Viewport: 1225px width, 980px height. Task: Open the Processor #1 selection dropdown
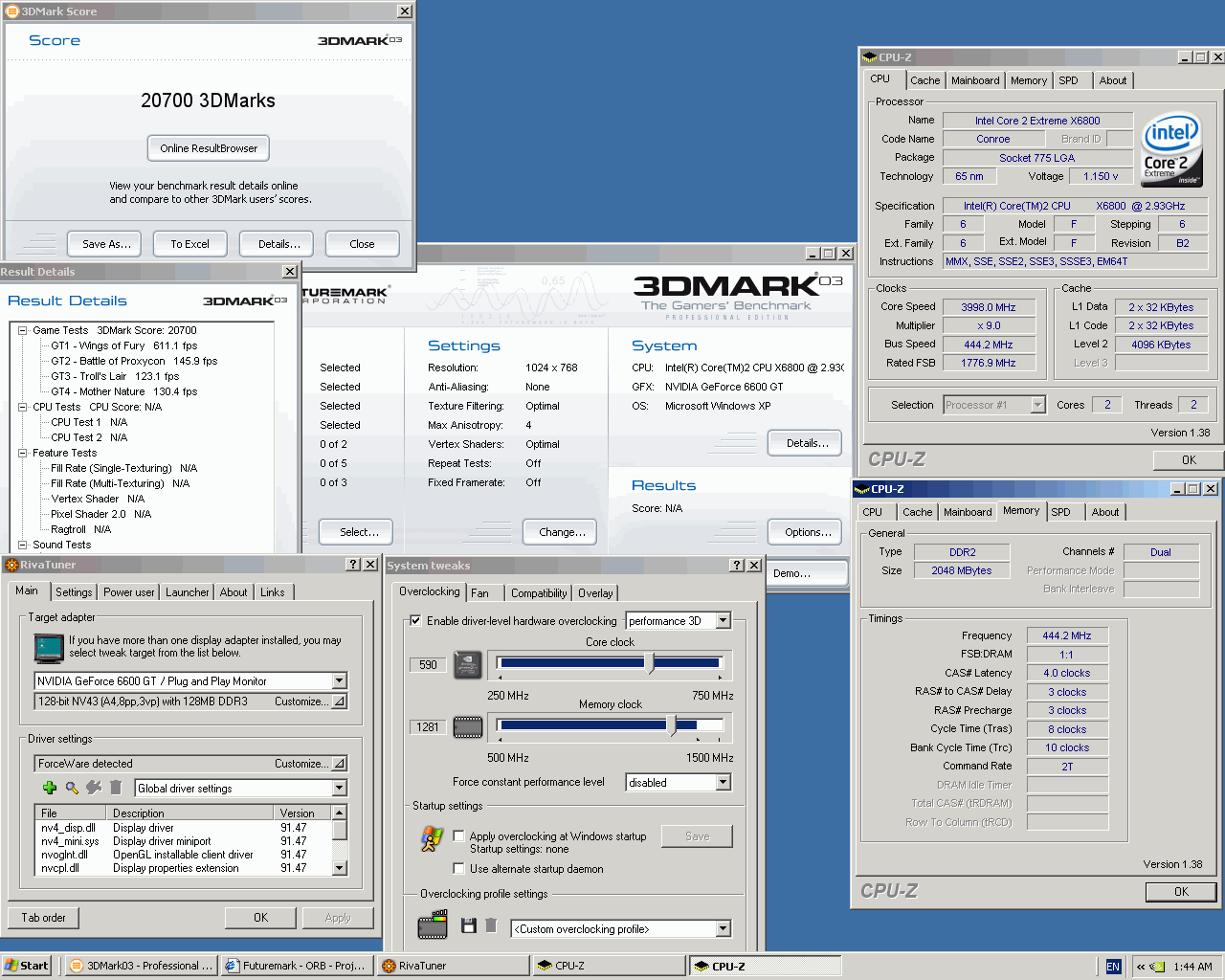click(1037, 405)
